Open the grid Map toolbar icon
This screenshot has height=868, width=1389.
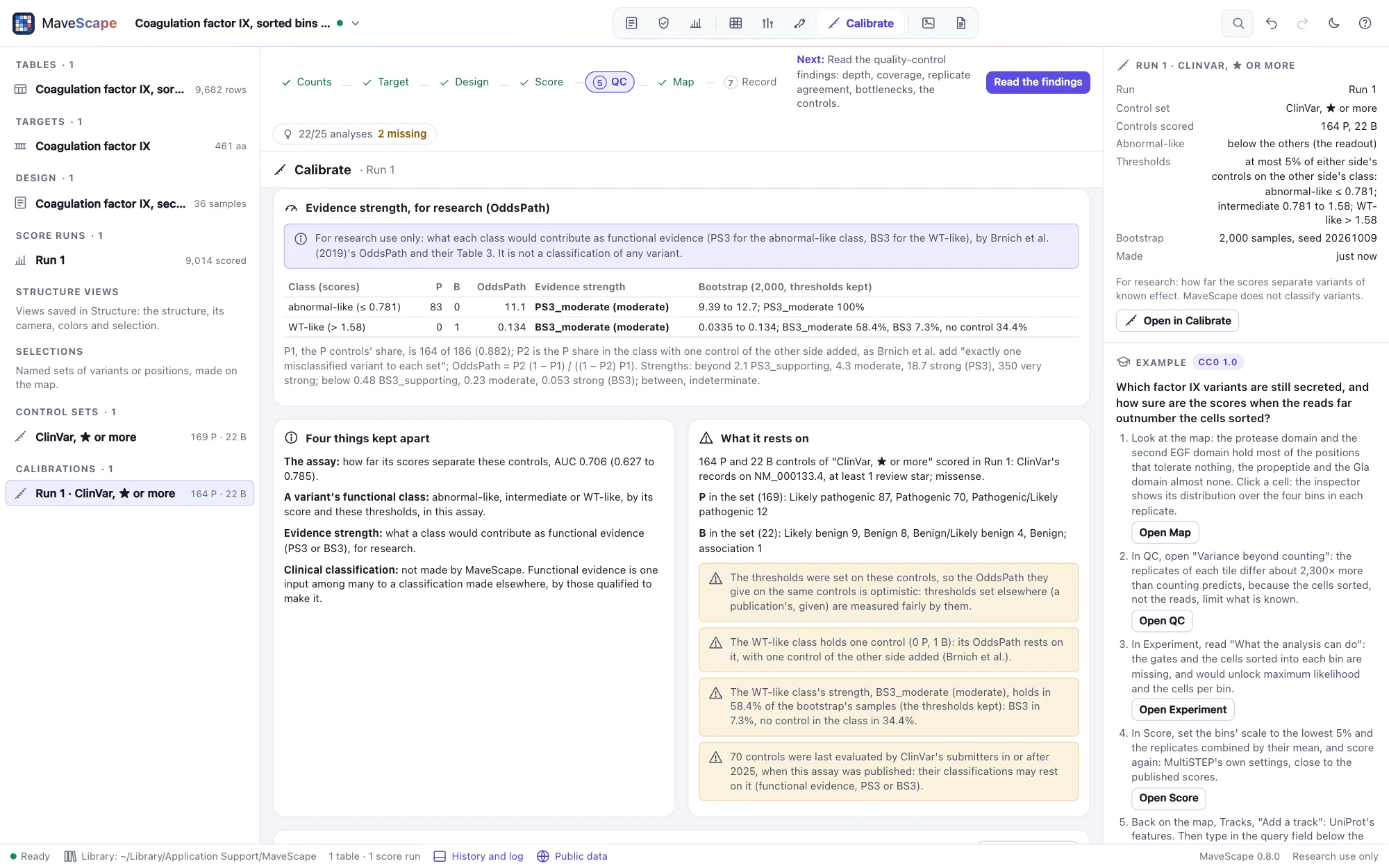(735, 23)
